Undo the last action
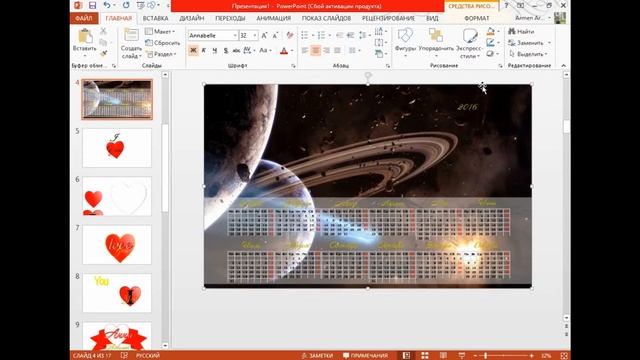This screenshot has width=640, height=360. coord(107,5)
